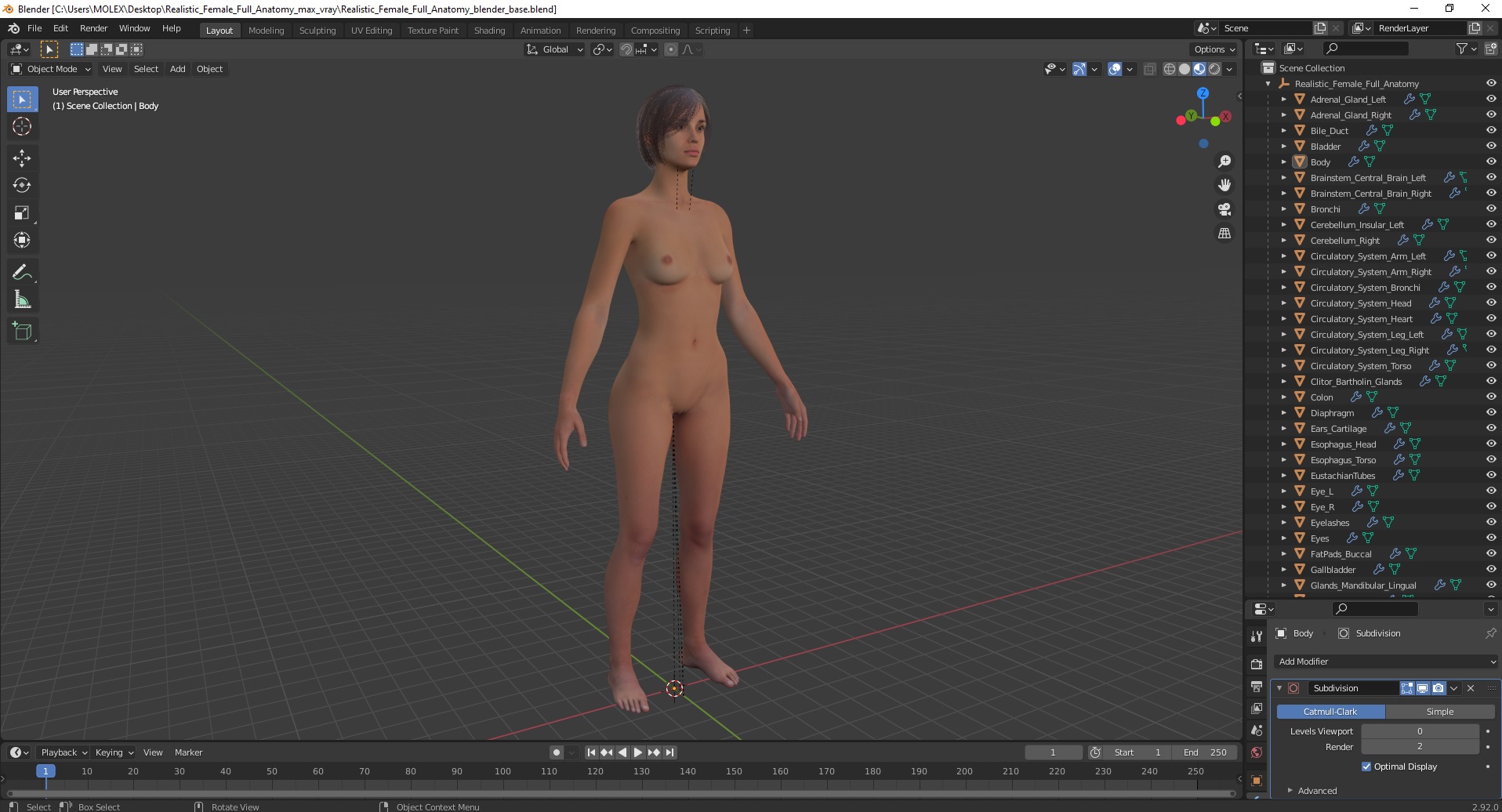The width and height of the screenshot is (1502, 812).
Task: Open the Object Mode dropdown
Action: pos(51,69)
